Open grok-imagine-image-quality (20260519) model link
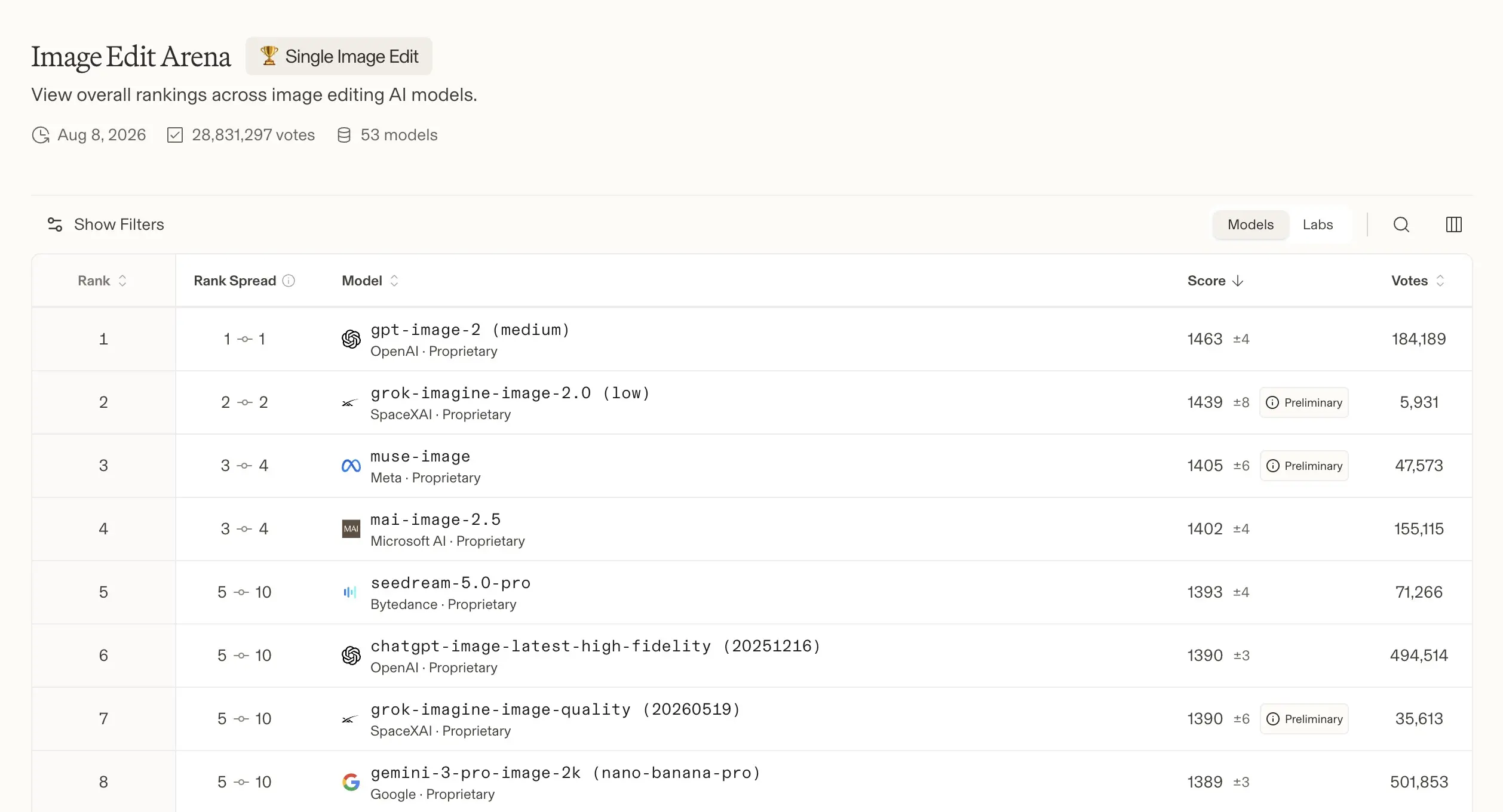The width and height of the screenshot is (1503, 812). 556,709
